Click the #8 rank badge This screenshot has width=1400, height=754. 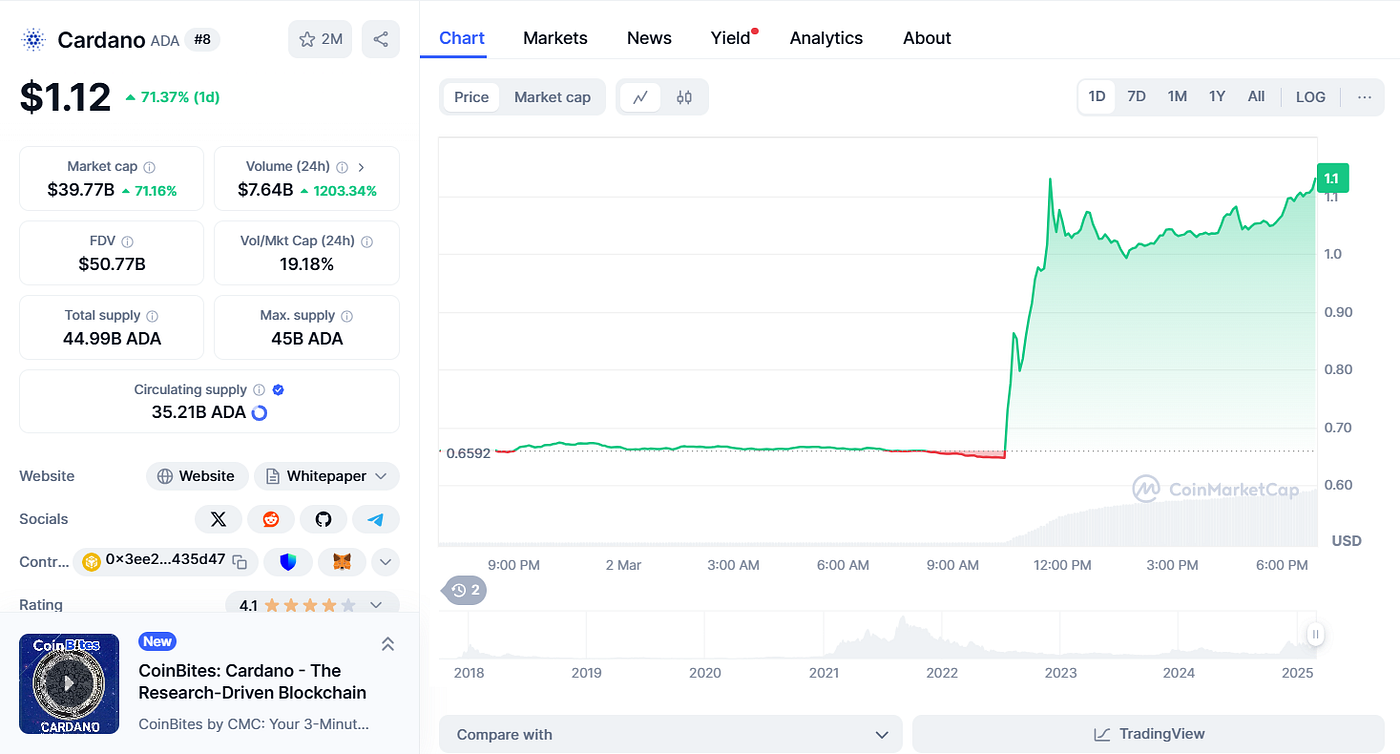pos(203,40)
